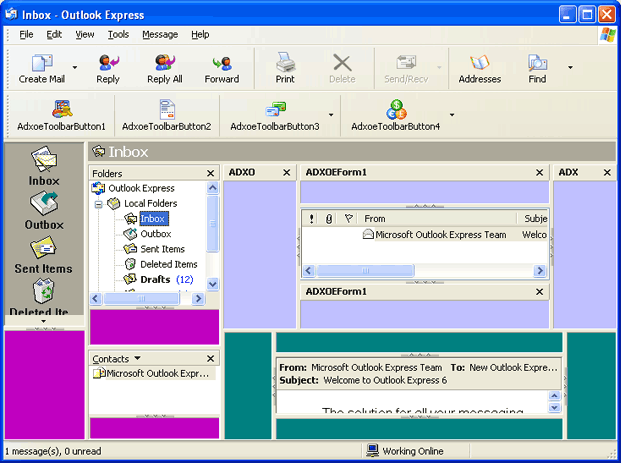Close the ADXO pane
Screen dimensions: 621x463
pyautogui.click(x=287, y=172)
